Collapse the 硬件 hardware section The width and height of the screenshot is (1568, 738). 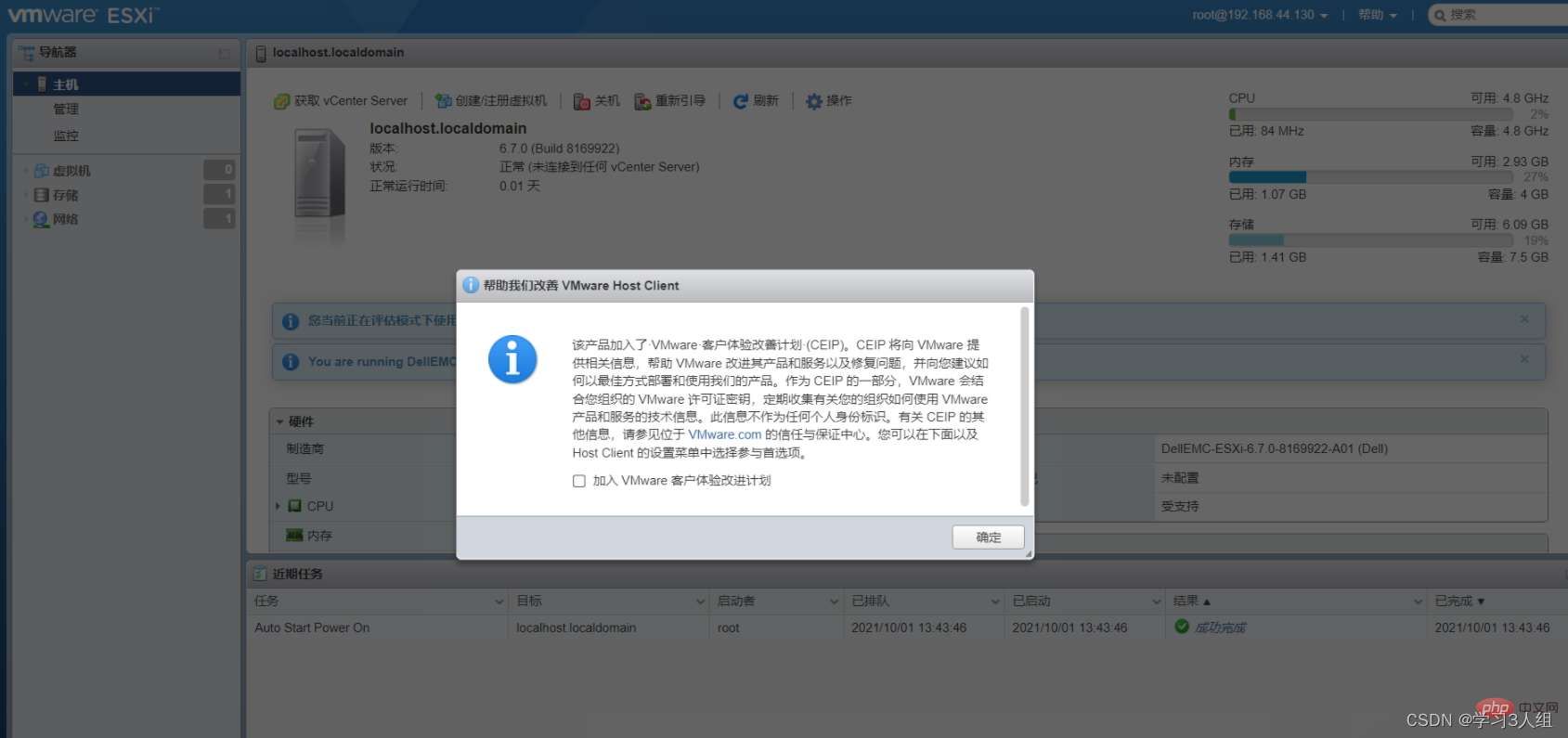tap(279, 421)
